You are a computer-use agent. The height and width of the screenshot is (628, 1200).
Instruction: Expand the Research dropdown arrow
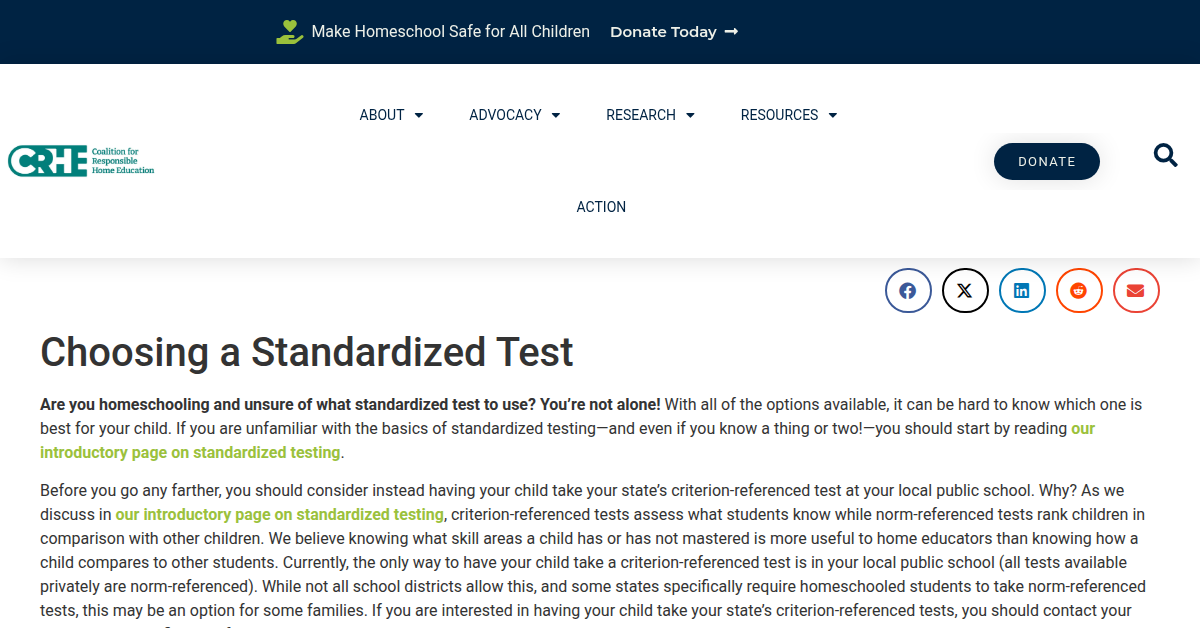[690, 116]
